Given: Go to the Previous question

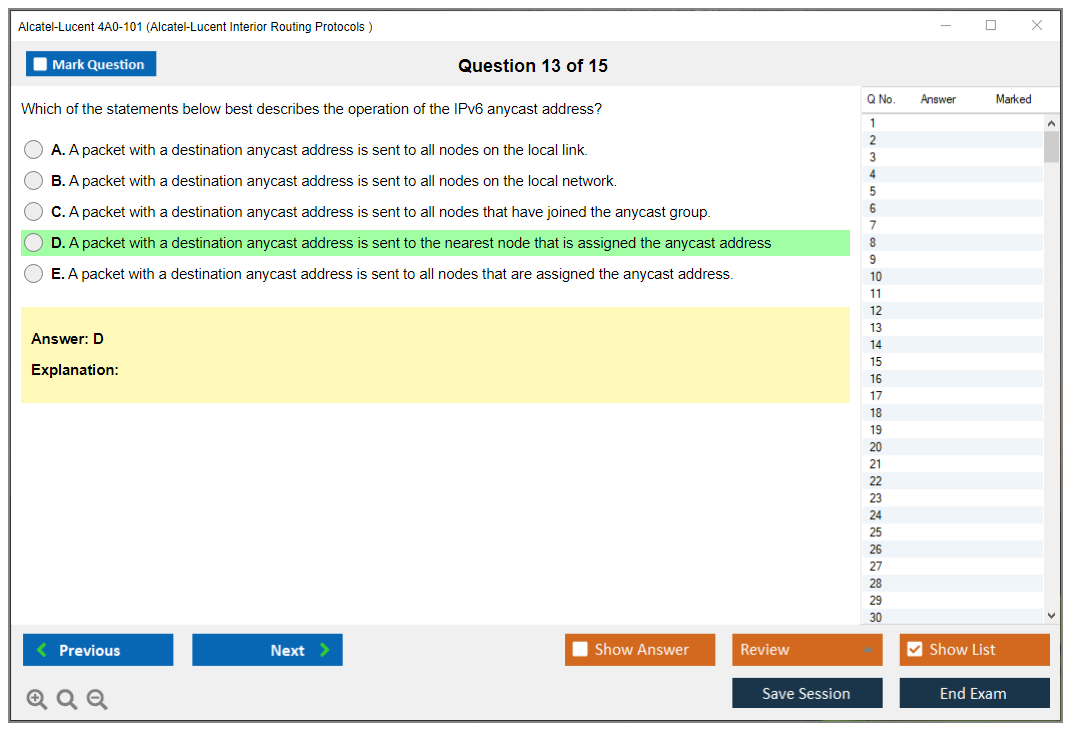Looking at the screenshot, I should (x=98, y=650).
